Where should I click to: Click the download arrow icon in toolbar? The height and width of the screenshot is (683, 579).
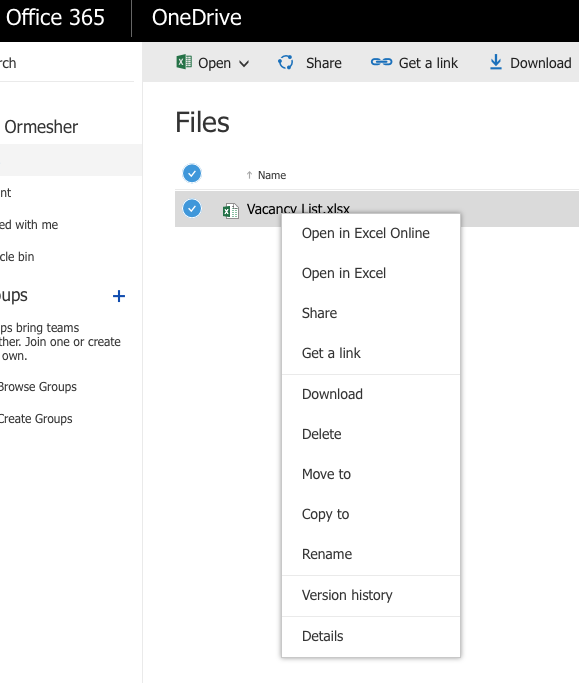(496, 62)
